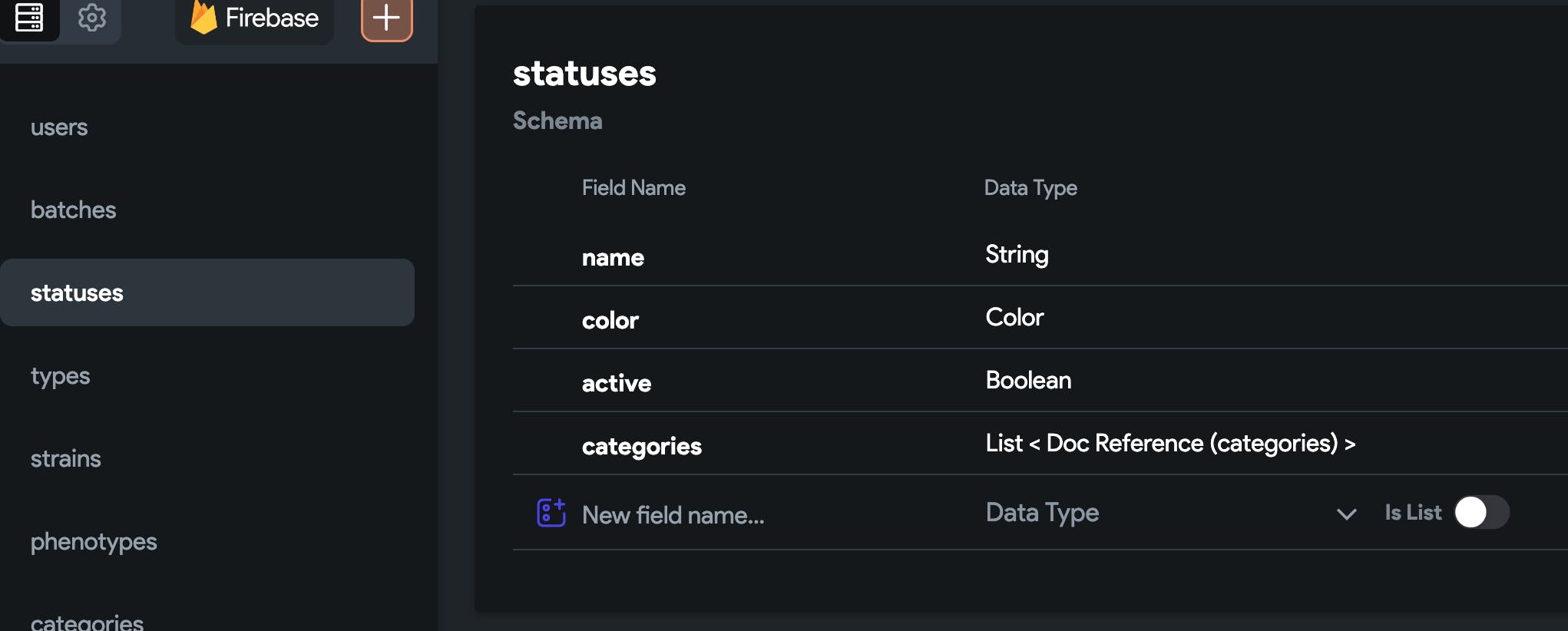Expand the Data Type dropdown chevron
The width and height of the screenshot is (1568, 631).
[x=1346, y=514]
